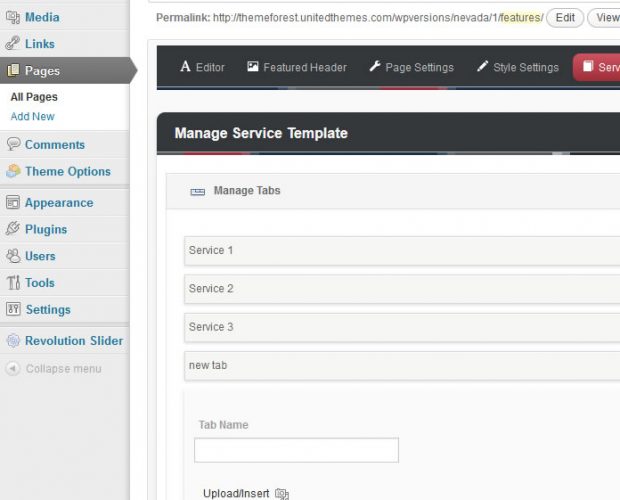This screenshot has height=500, width=620.
Task: Click the Edit permalink button
Action: coord(565,18)
